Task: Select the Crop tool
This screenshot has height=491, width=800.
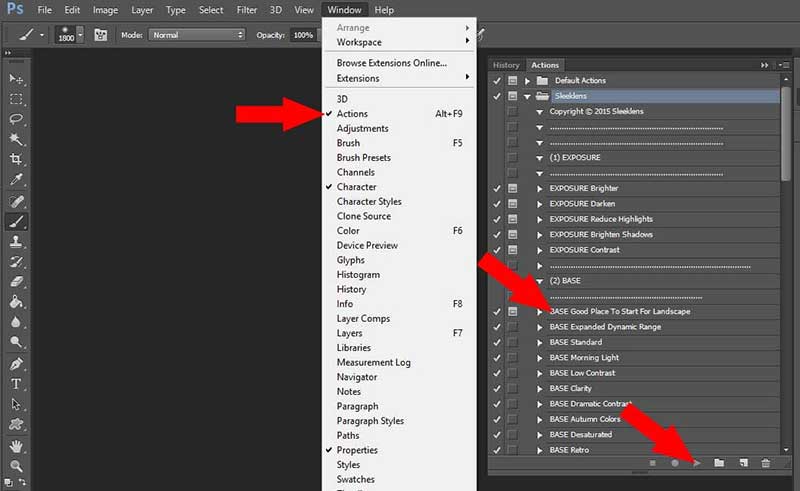Action: coord(16,159)
